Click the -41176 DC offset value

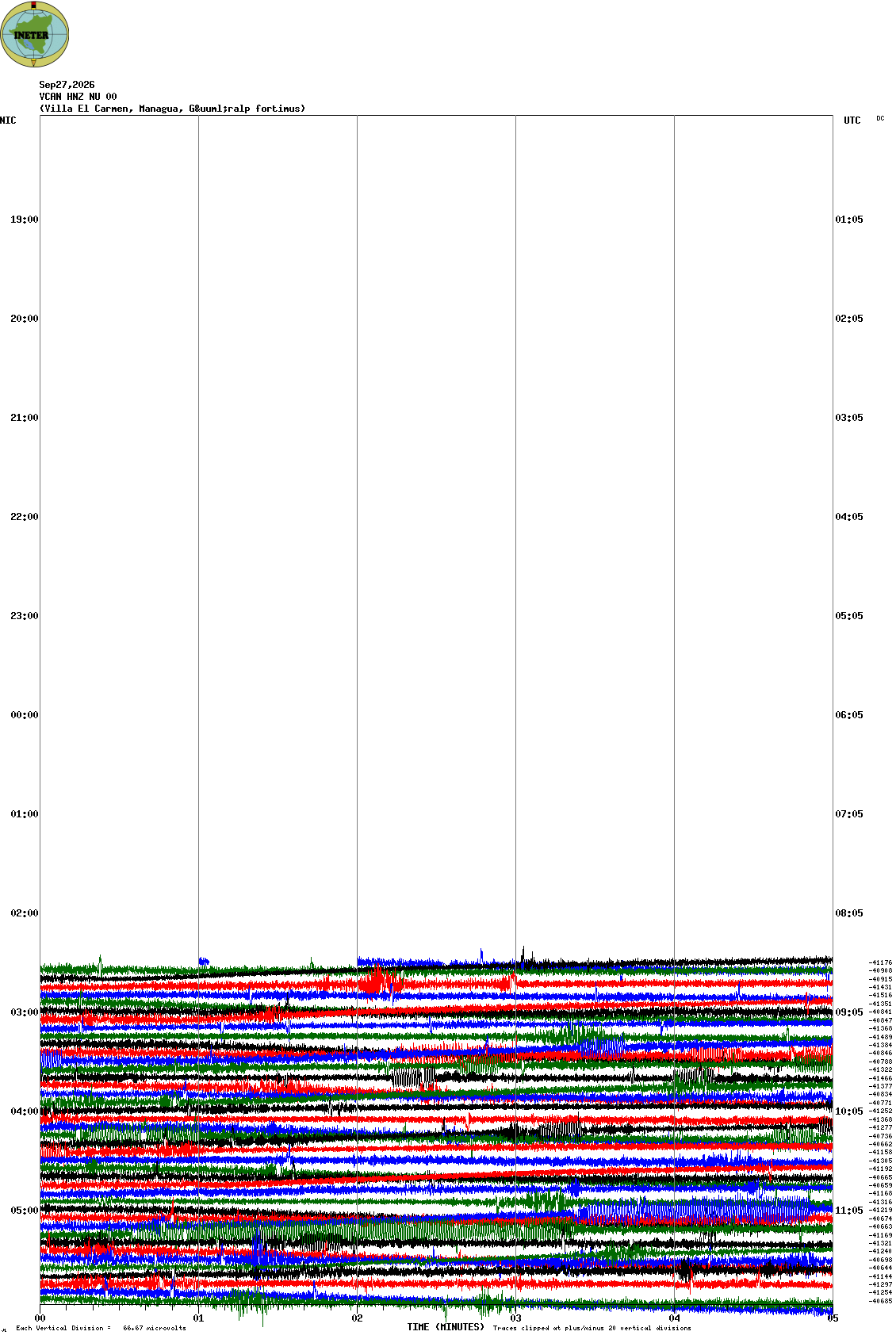pyautogui.click(x=881, y=962)
